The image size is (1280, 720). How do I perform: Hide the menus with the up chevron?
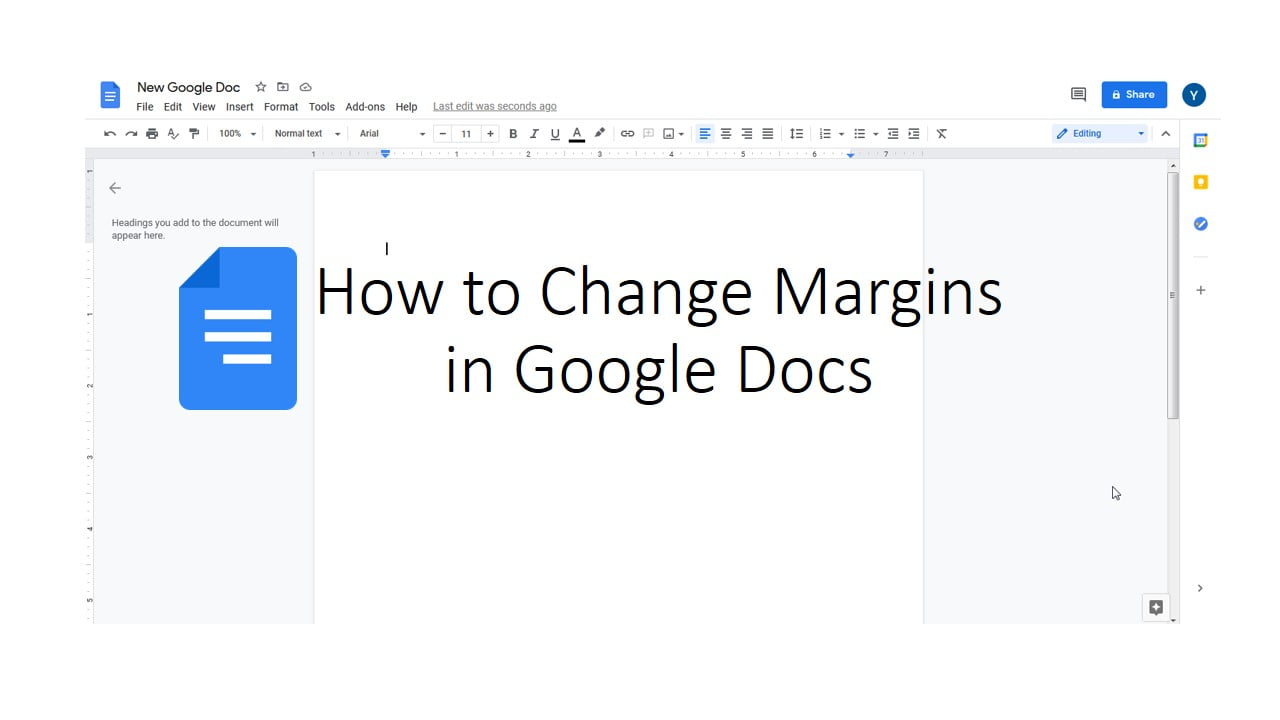tap(1165, 134)
